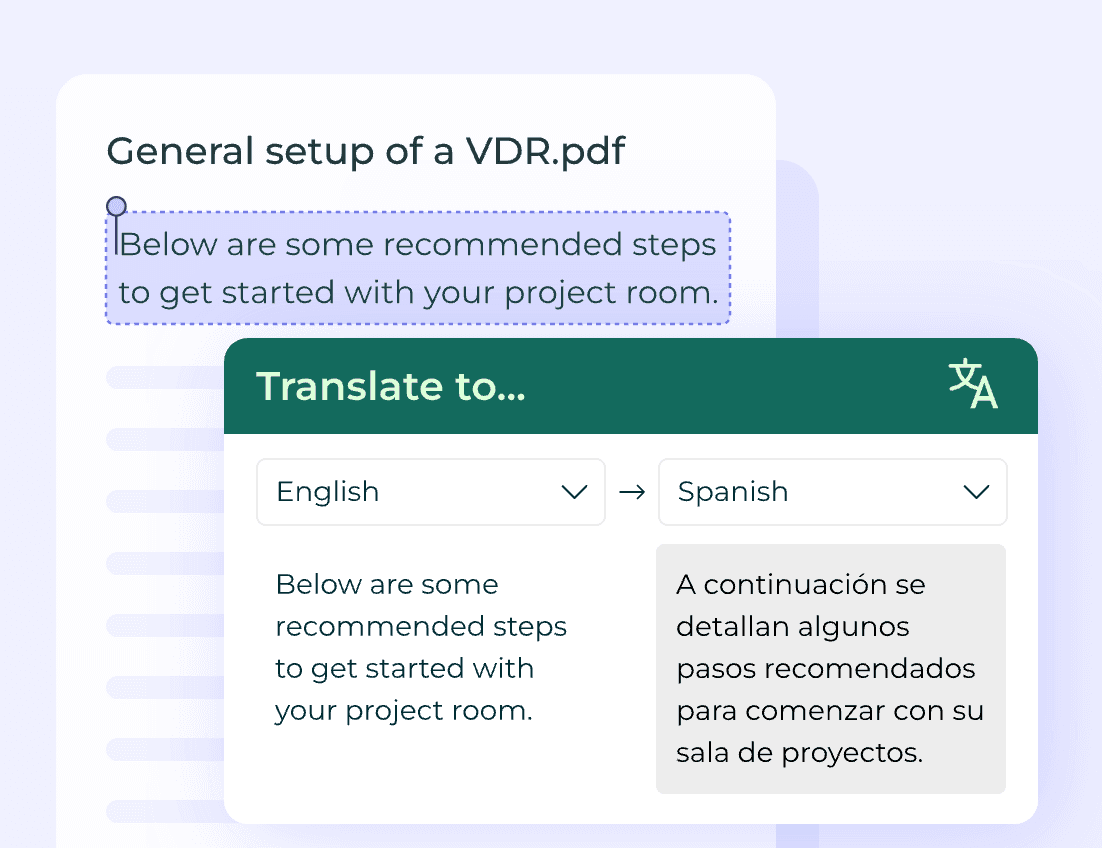Image resolution: width=1102 pixels, height=848 pixels.
Task: Expand the English dropdown chevron
Action: tap(574, 492)
